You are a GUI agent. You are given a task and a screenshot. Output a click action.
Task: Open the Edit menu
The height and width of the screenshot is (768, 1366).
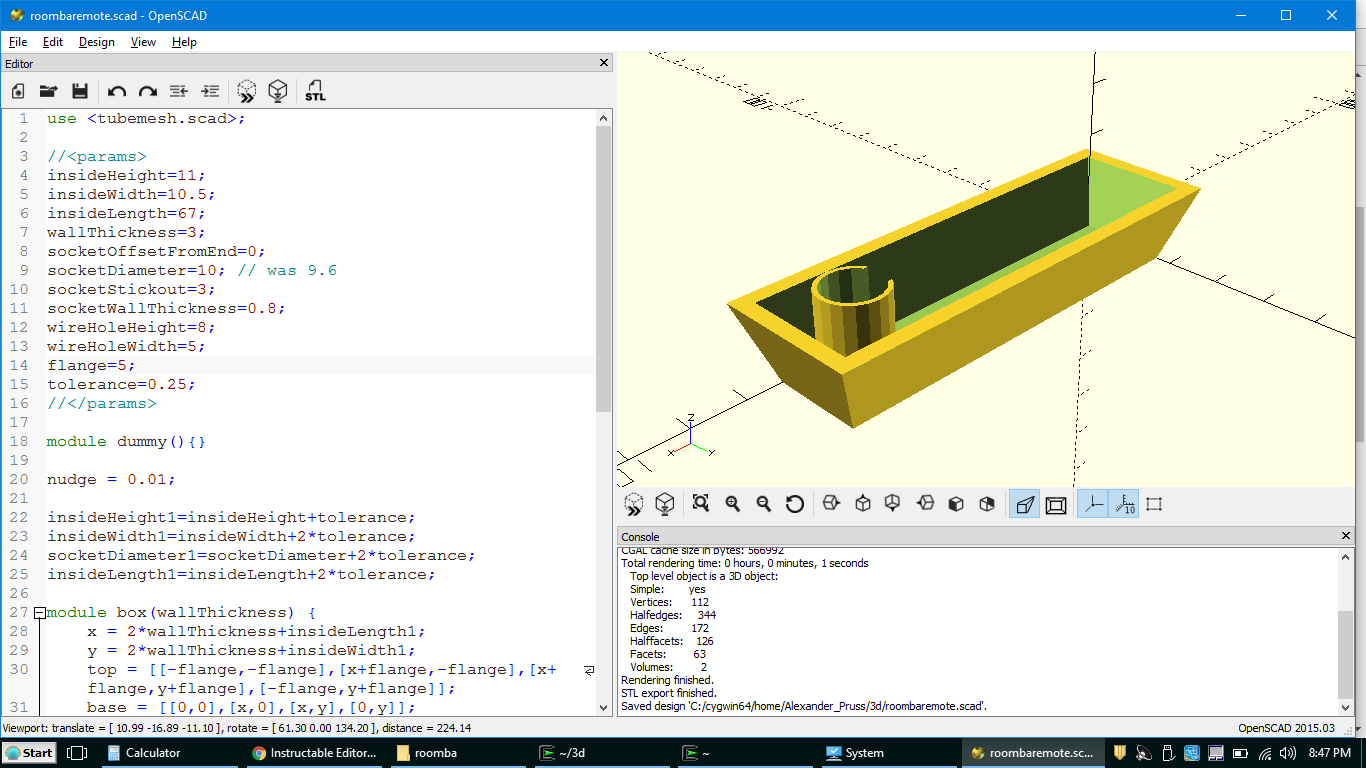tap(53, 42)
